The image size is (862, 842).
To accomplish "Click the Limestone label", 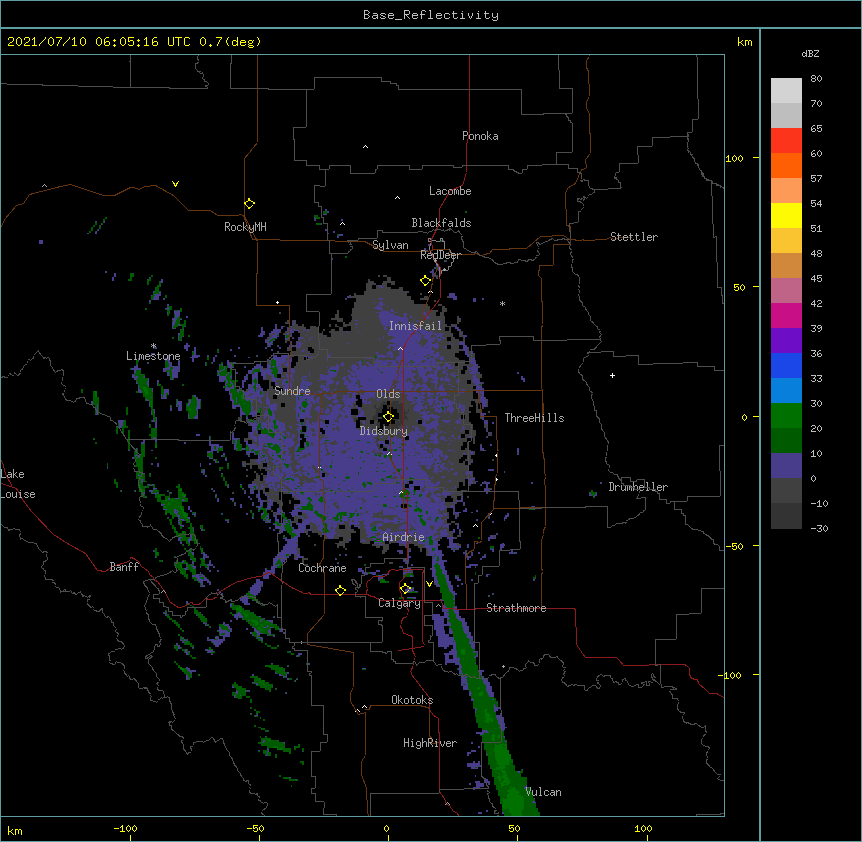I will 153,356.
